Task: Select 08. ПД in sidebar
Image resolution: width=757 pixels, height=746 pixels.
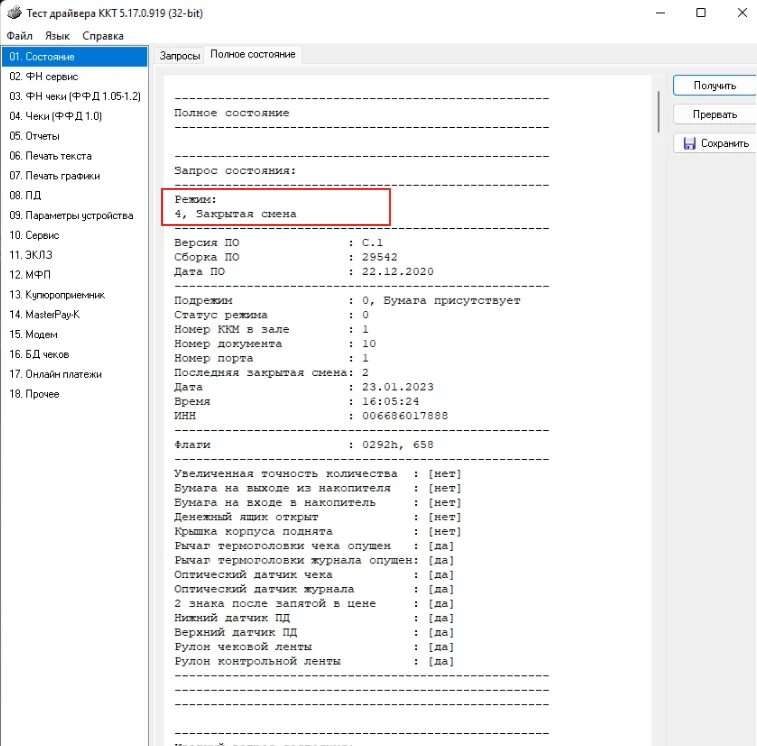Action: click(x=75, y=196)
